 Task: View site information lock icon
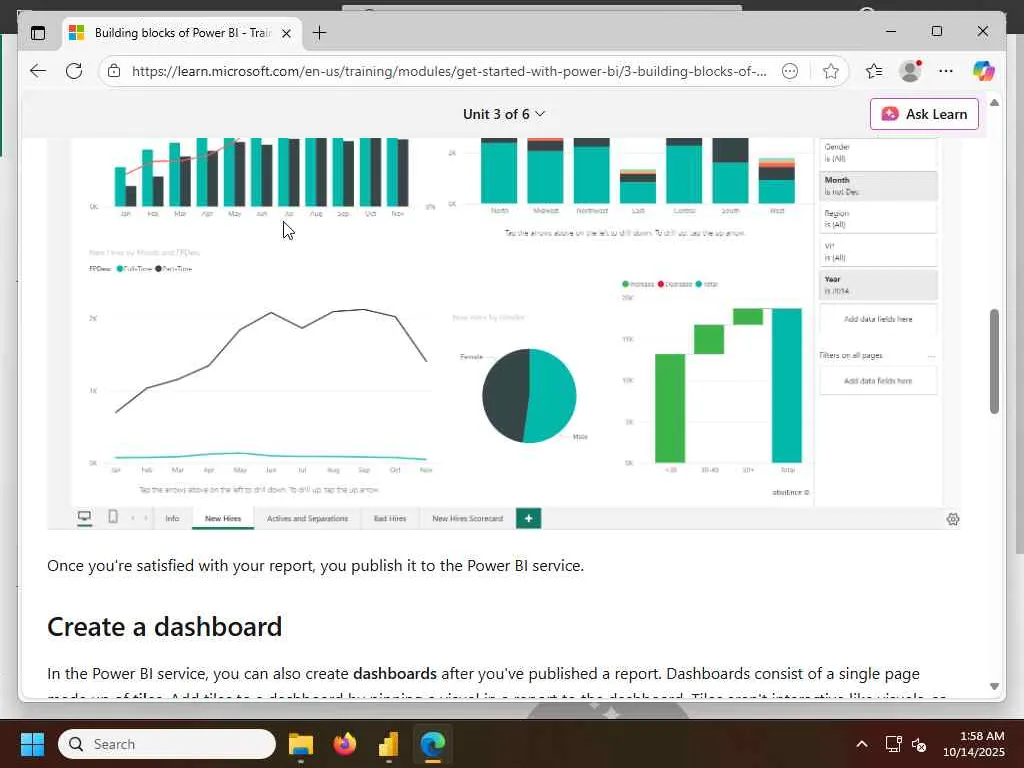[114, 71]
